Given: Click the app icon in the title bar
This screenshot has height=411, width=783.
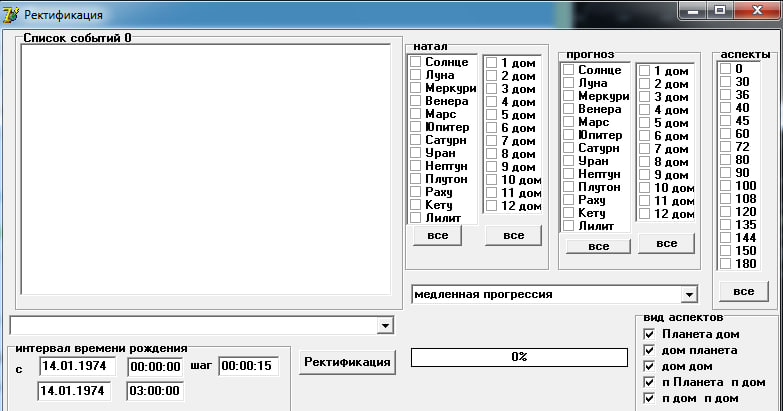Looking at the screenshot, I should point(12,16).
